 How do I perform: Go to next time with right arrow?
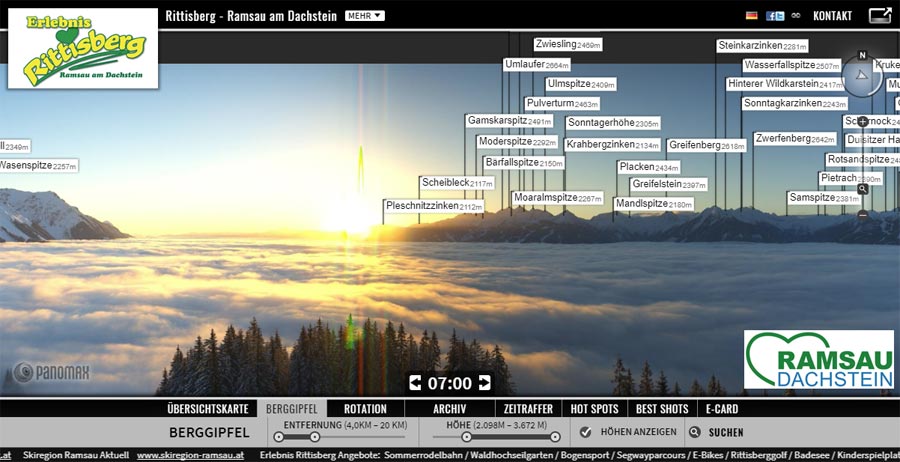[x=485, y=383]
